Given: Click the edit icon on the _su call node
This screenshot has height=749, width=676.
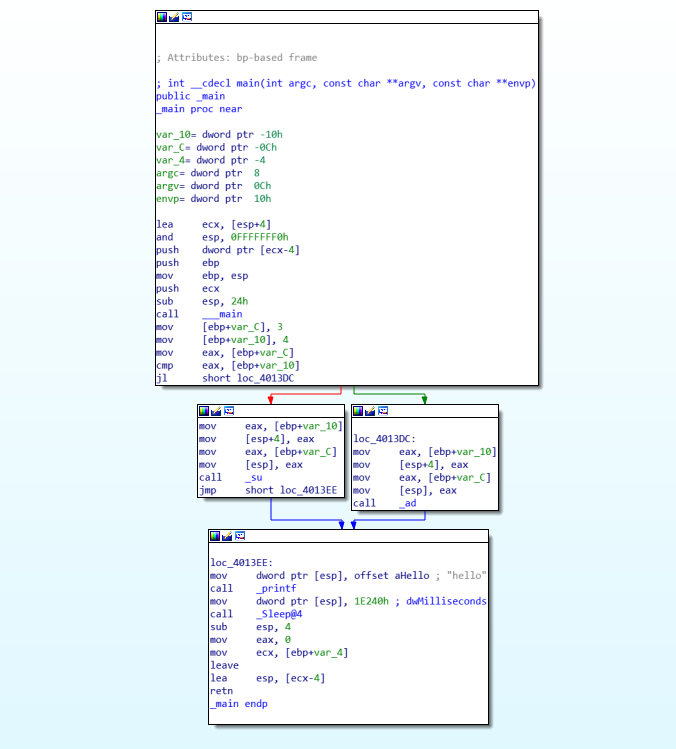Looking at the screenshot, I should pos(216,411).
